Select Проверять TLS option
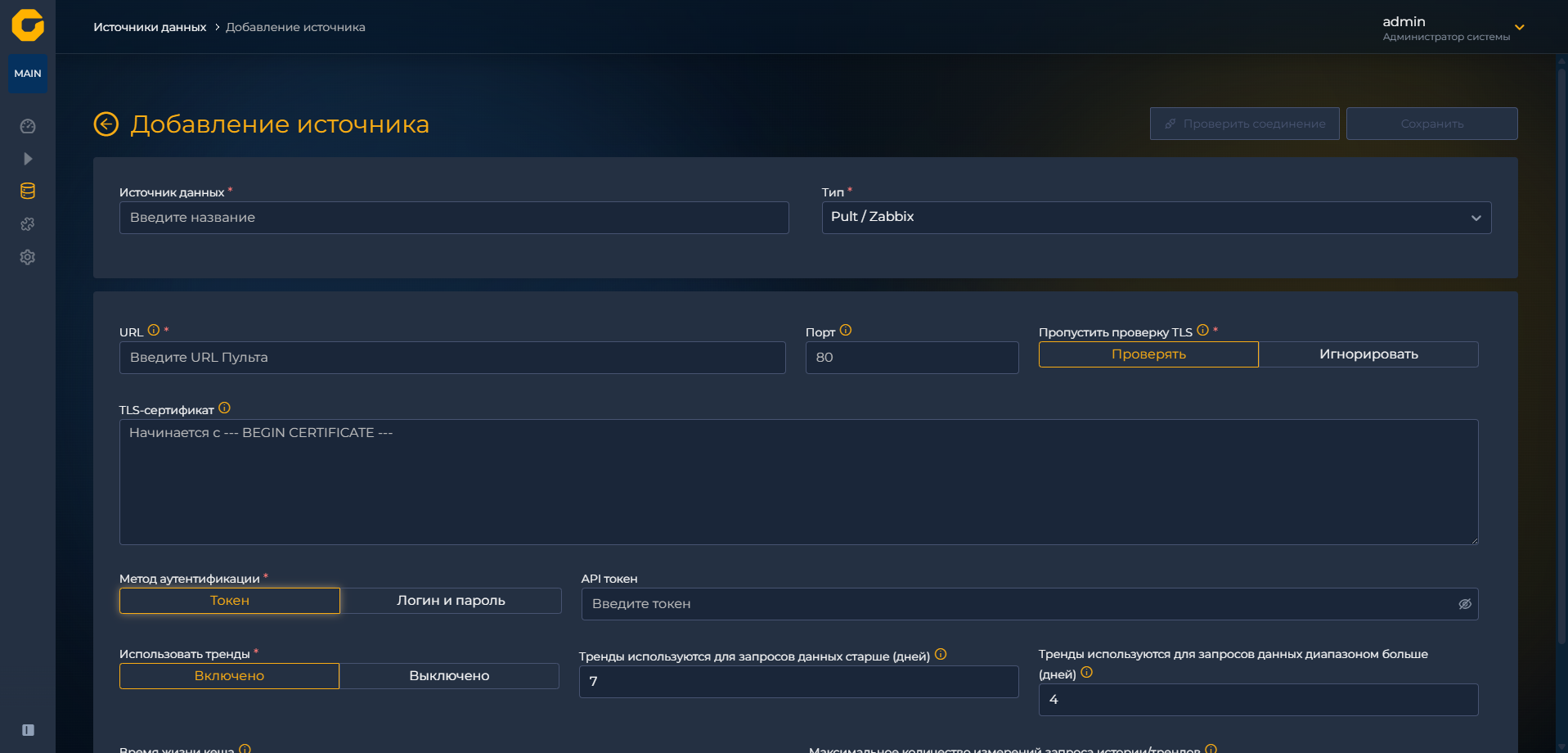Viewport: 1568px width, 753px height. pos(1148,354)
